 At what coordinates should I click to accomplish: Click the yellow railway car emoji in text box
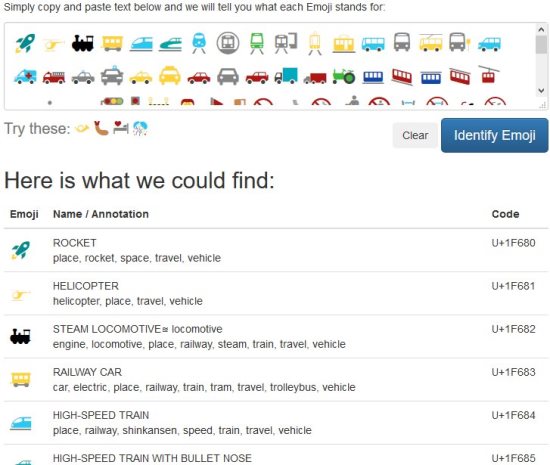click(x=112, y=43)
